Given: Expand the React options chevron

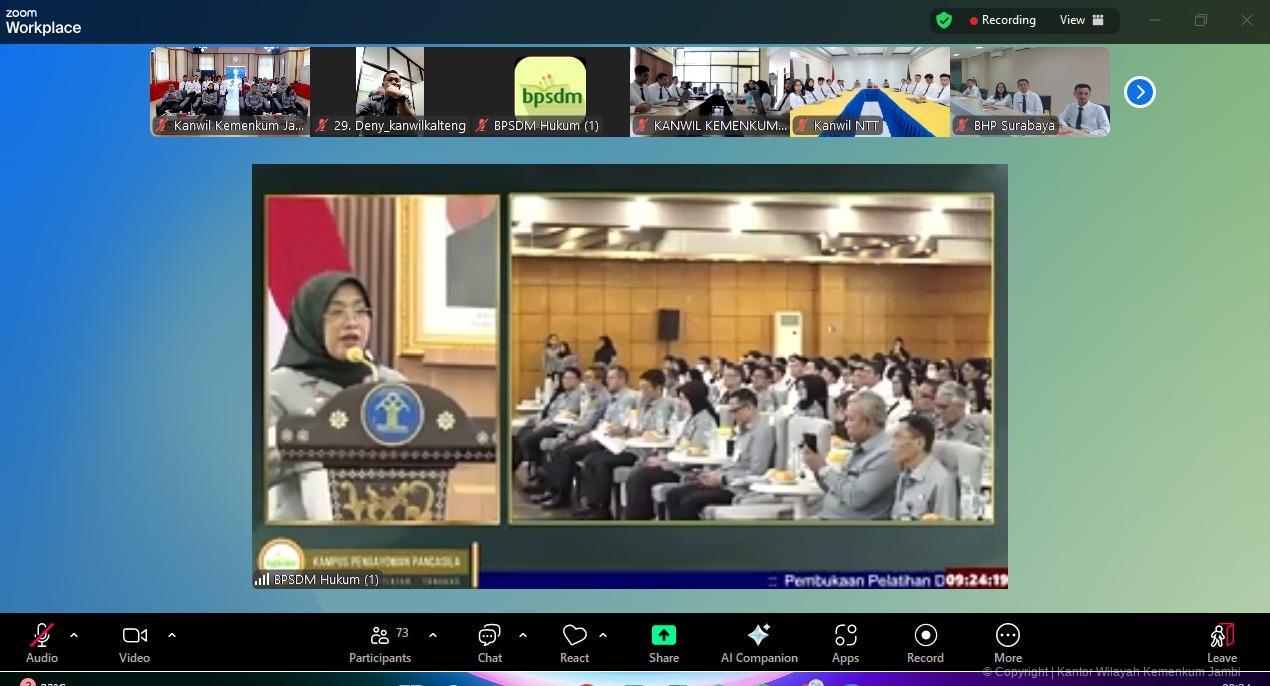Looking at the screenshot, I should (x=603, y=635).
